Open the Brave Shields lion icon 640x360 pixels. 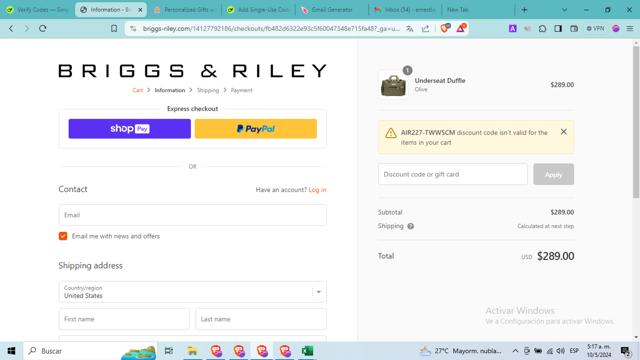pyautogui.click(x=445, y=28)
